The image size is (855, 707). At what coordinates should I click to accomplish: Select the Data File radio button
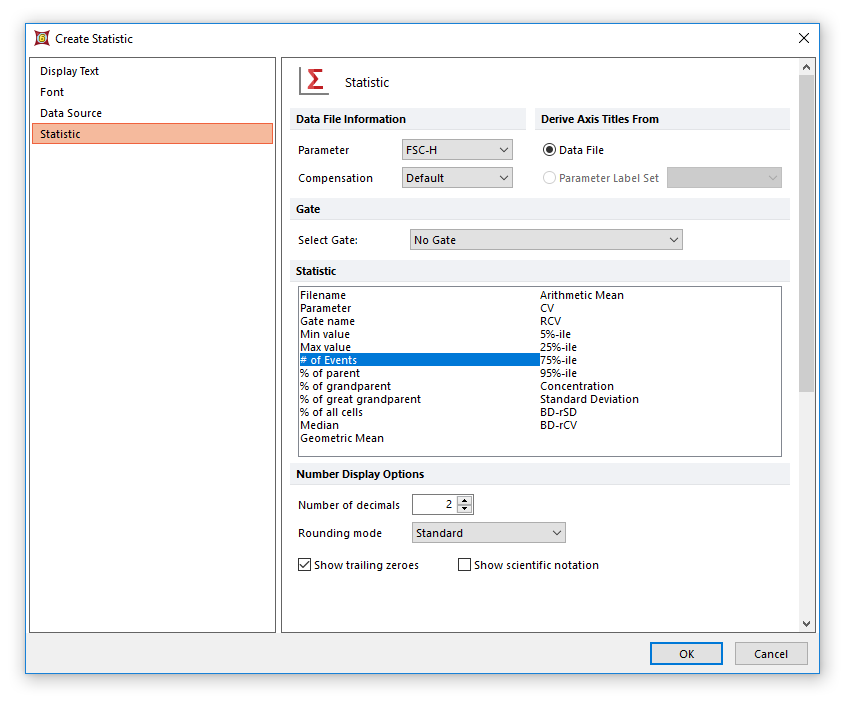click(549, 150)
